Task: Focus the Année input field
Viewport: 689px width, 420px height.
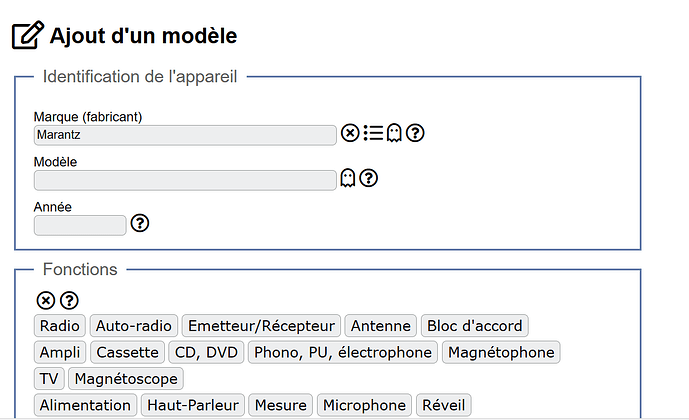Action: (80, 225)
